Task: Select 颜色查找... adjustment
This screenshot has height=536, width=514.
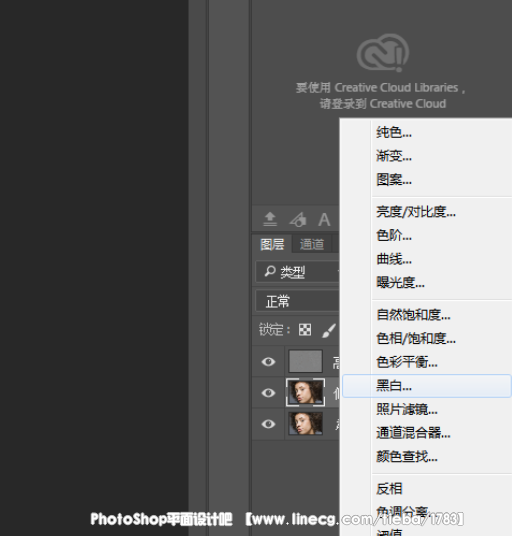Action: (x=426, y=456)
